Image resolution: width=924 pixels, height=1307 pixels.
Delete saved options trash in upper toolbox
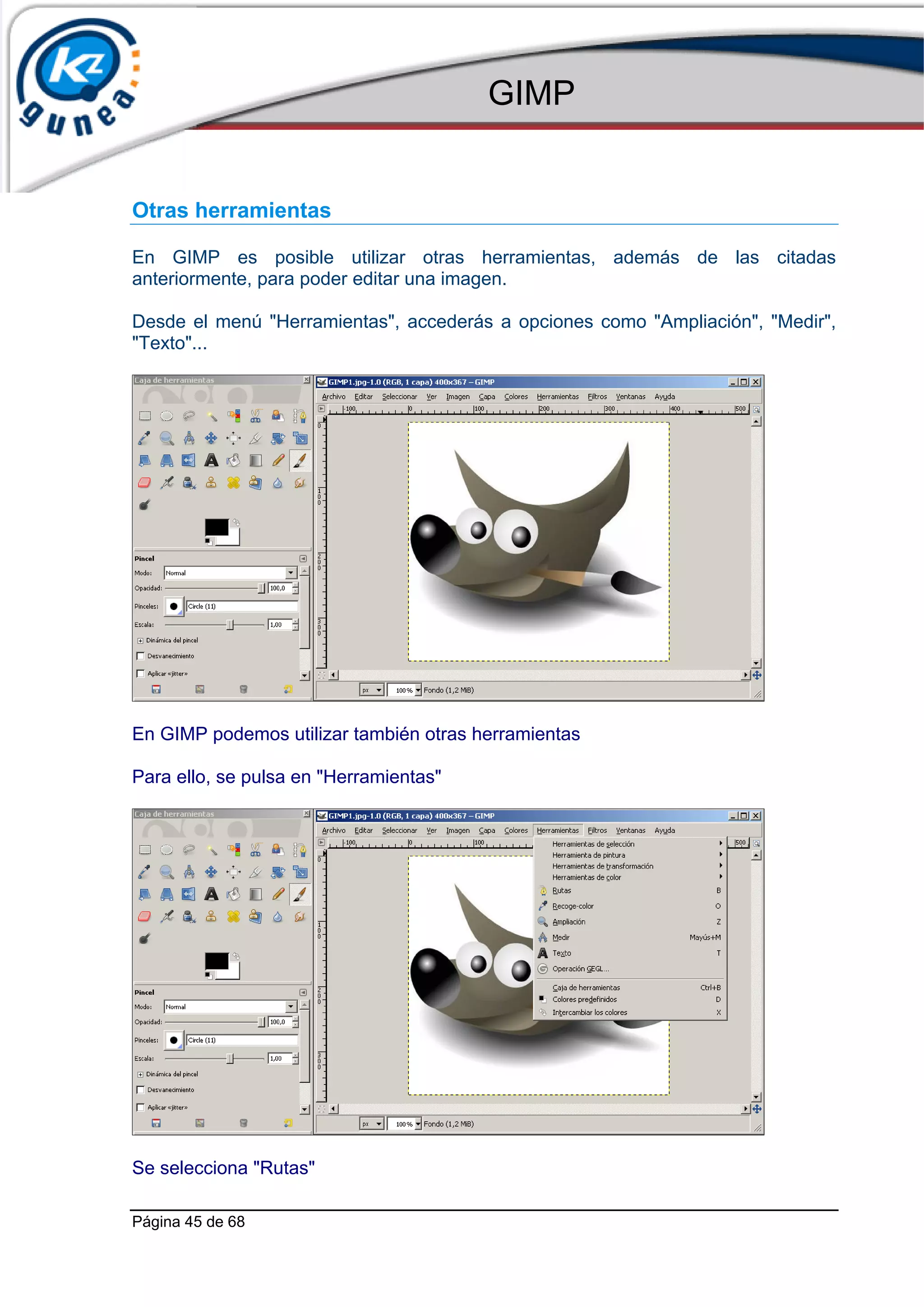(244, 689)
